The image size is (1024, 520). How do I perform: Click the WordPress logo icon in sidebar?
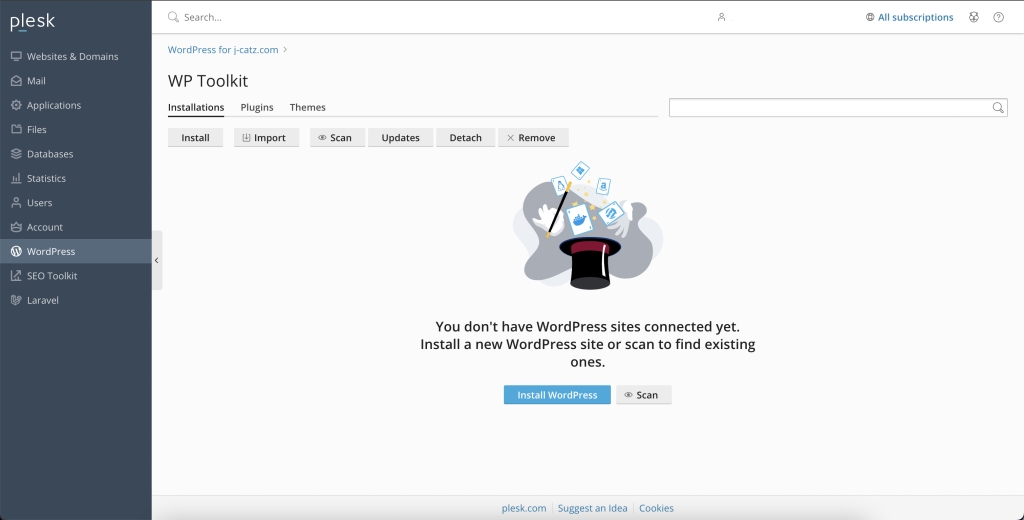[x=16, y=252]
